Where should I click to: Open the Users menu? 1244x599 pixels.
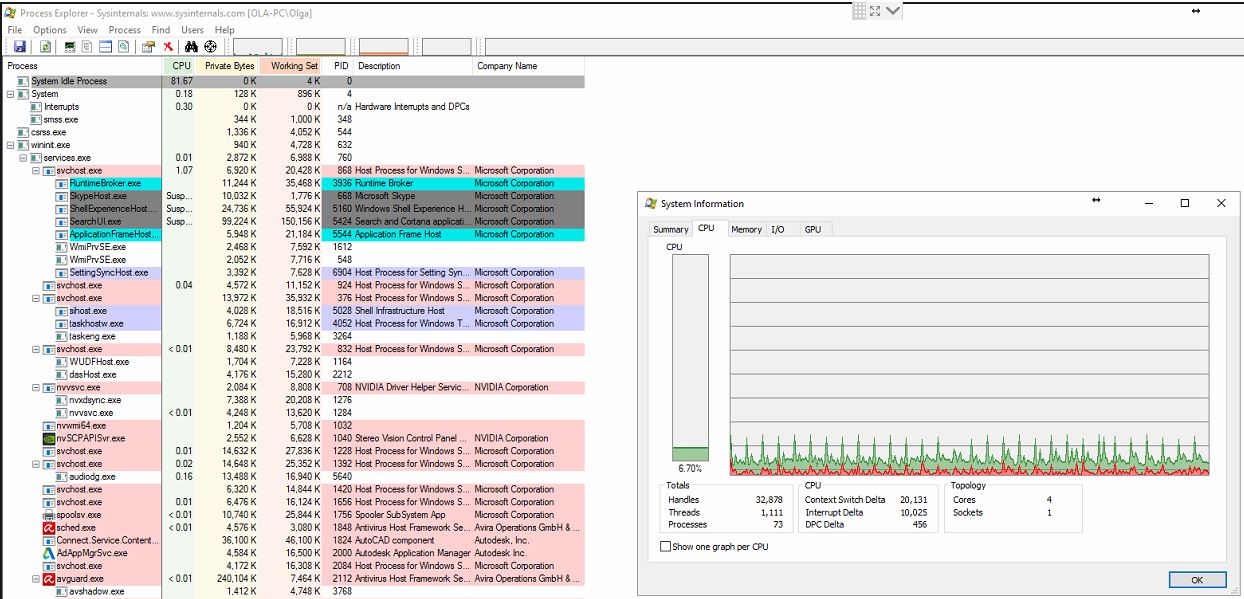[192, 30]
